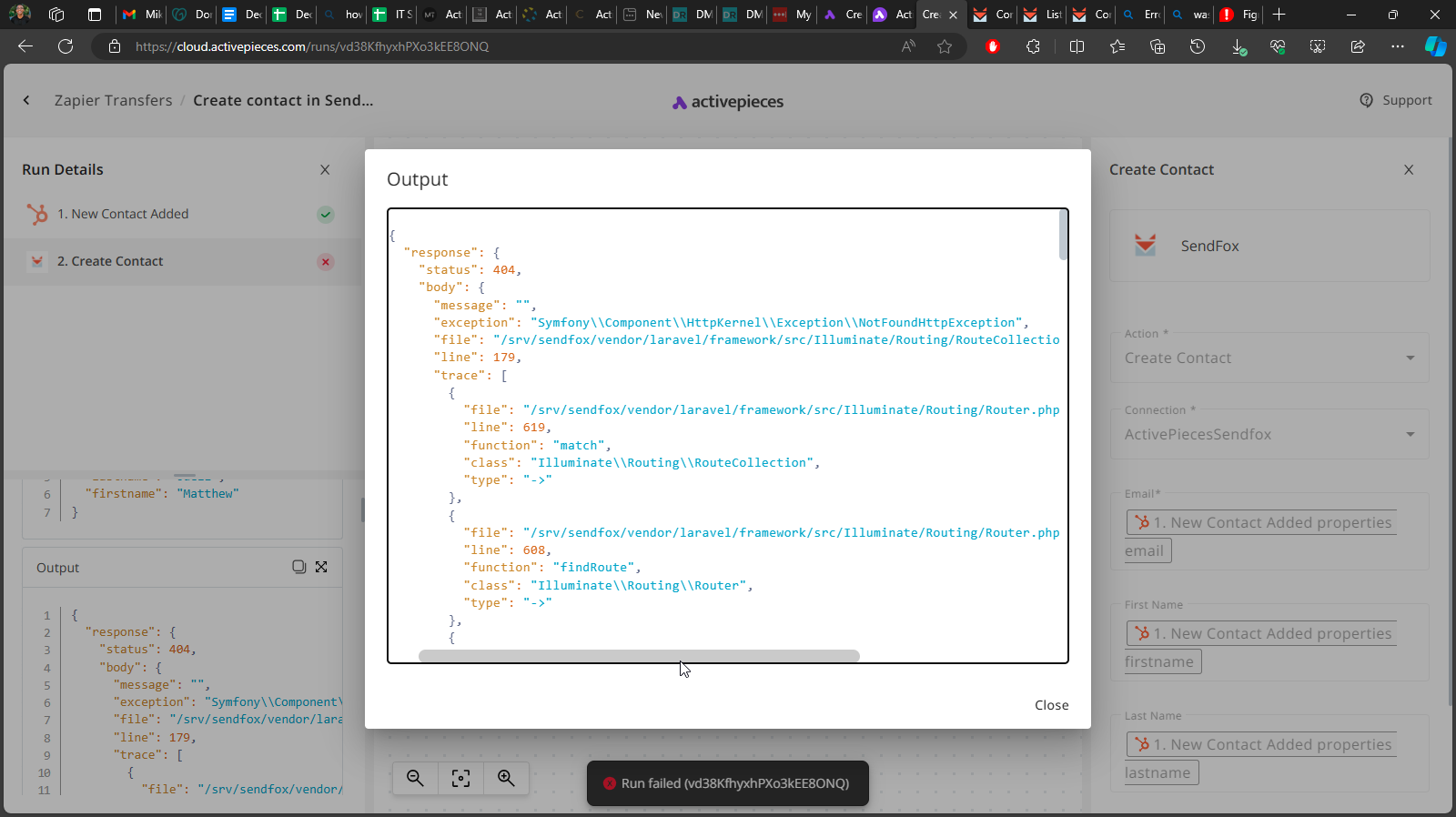Collapse Output with fullscreen exit icon
The height and width of the screenshot is (817, 1456).
(321, 567)
